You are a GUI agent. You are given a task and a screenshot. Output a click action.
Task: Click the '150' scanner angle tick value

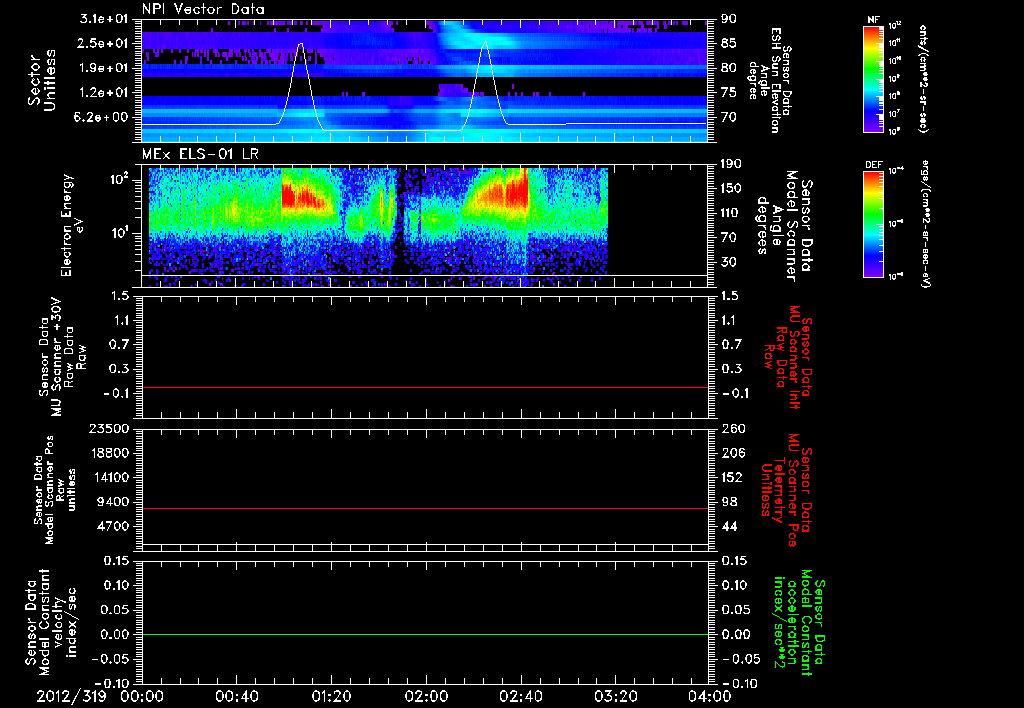(x=732, y=189)
